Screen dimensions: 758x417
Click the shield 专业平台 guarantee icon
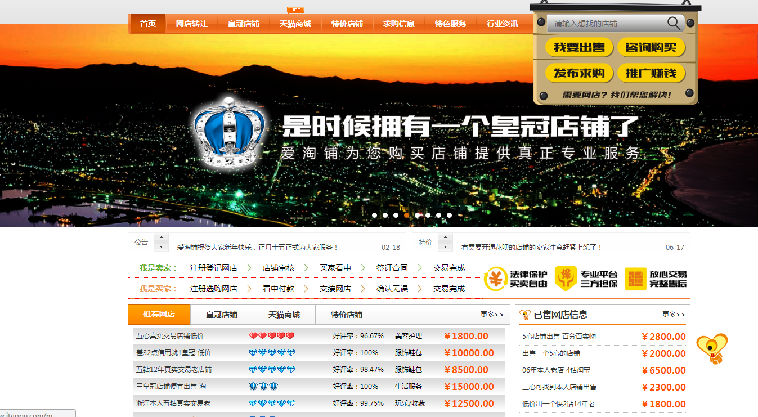[566, 278]
